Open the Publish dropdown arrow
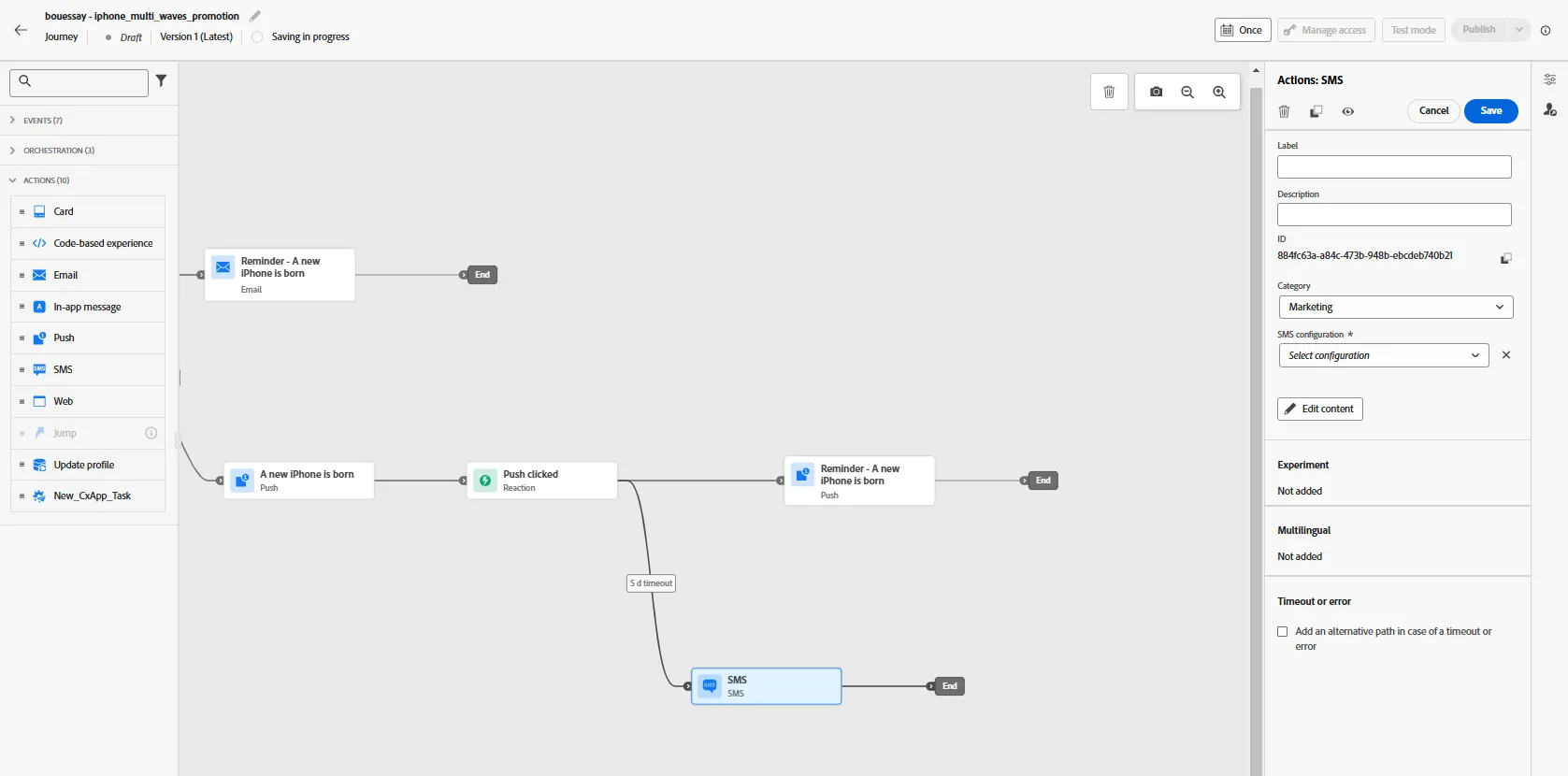The width and height of the screenshot is (1568, 776). click(1519, 30)
